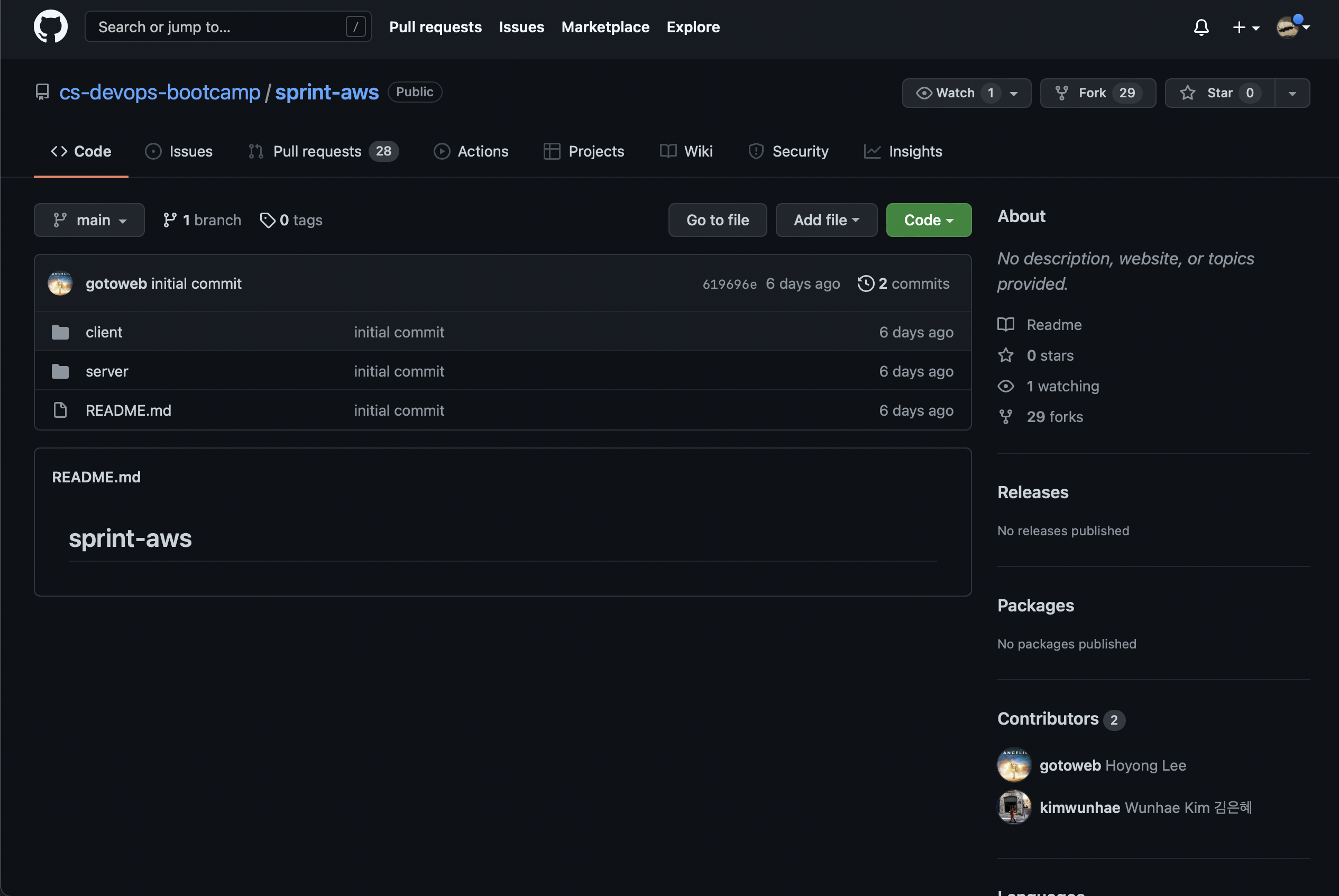Click the Public visibility badge
This screenshot has height=896, width=1339.
pyautogui.click(x=415, y=92)
